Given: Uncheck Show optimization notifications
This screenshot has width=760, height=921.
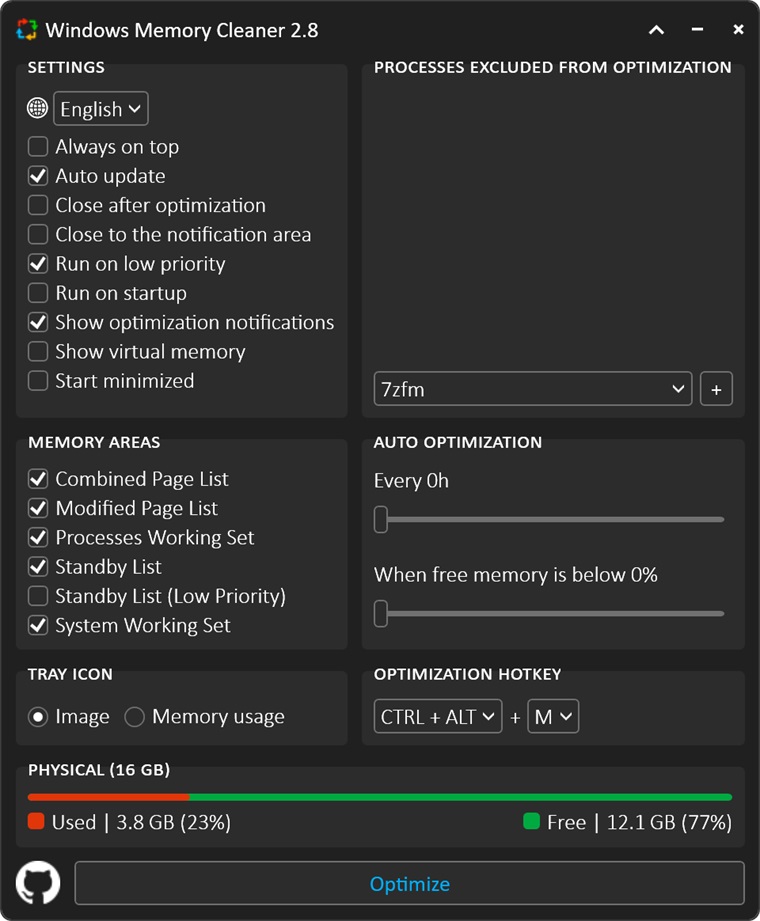Looking at the screenshot, I should [38, 322].
